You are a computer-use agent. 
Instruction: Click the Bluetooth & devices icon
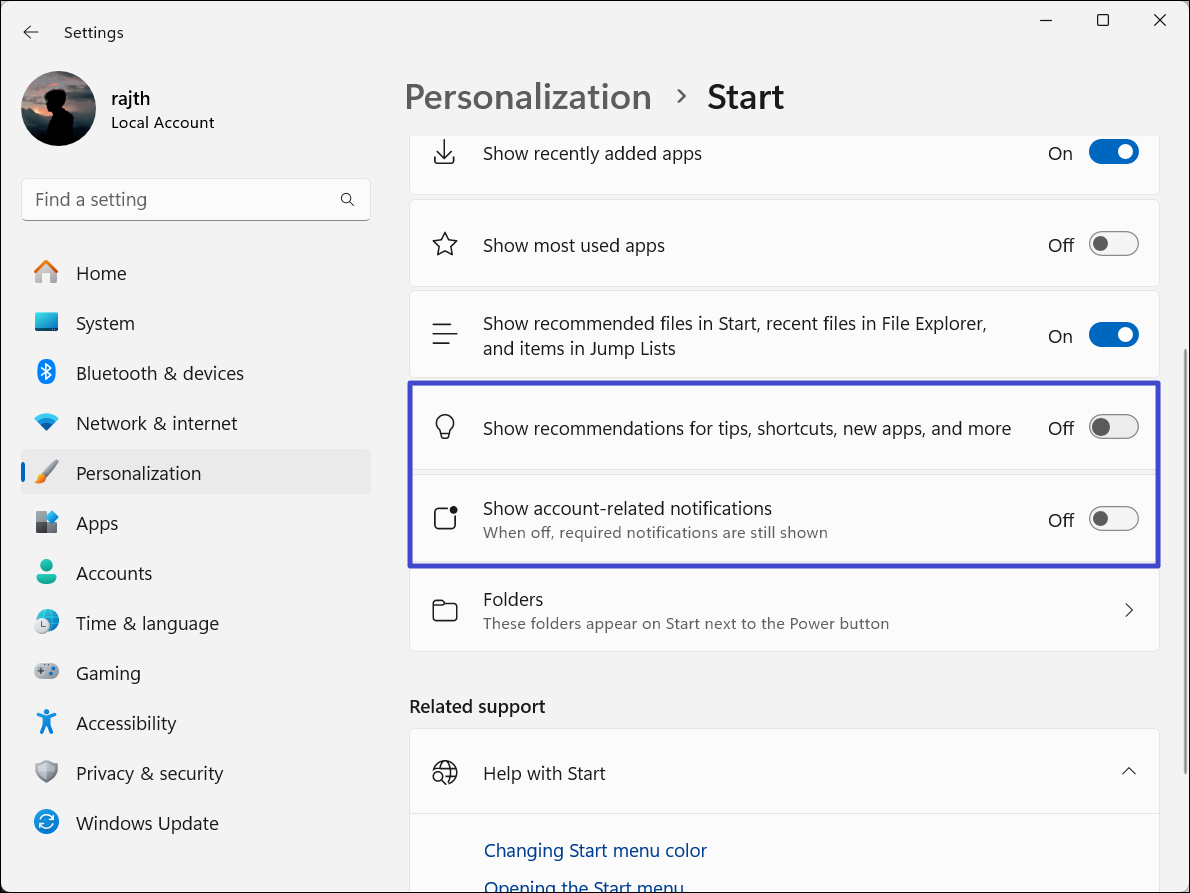(46, 373)
